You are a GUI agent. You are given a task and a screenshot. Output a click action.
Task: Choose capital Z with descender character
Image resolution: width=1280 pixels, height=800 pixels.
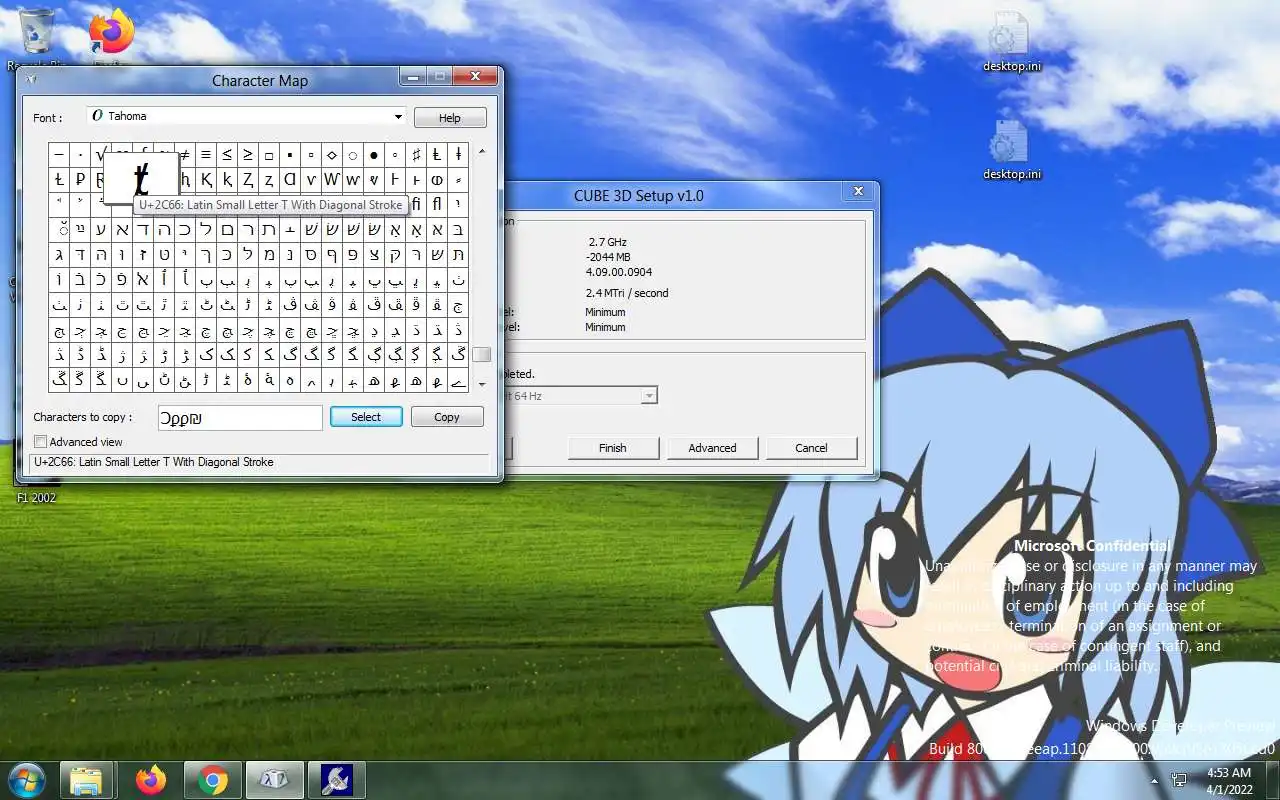point(248,180)
